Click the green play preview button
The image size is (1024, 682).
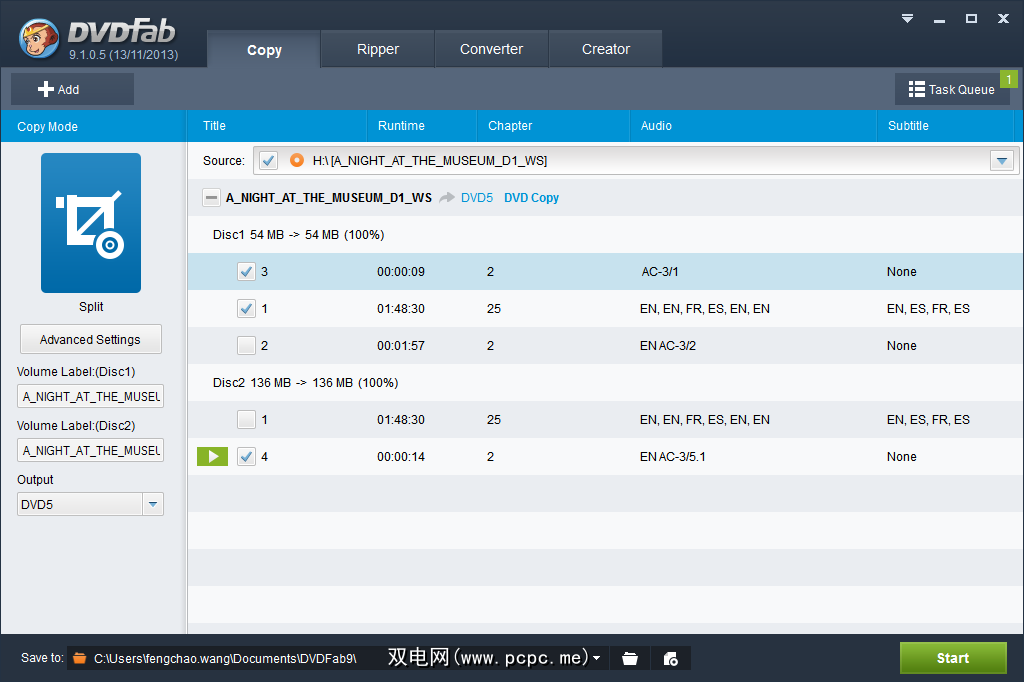point(212,457)
